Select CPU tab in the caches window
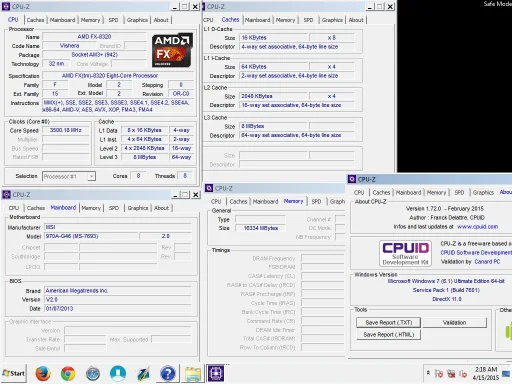Screen dimensions: 512x384 pos(208,20)
